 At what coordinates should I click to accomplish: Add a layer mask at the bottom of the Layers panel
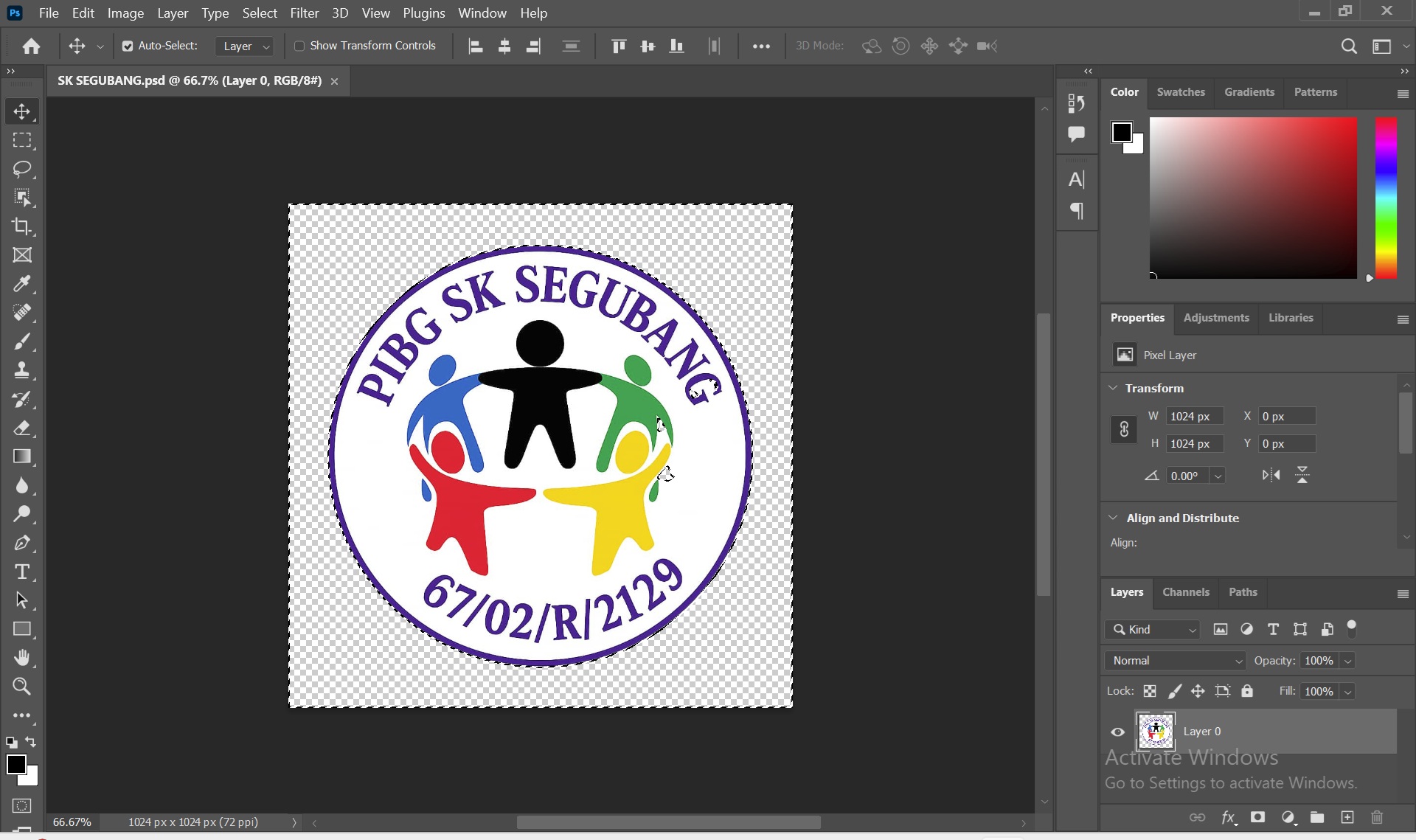pos(1257,817)
